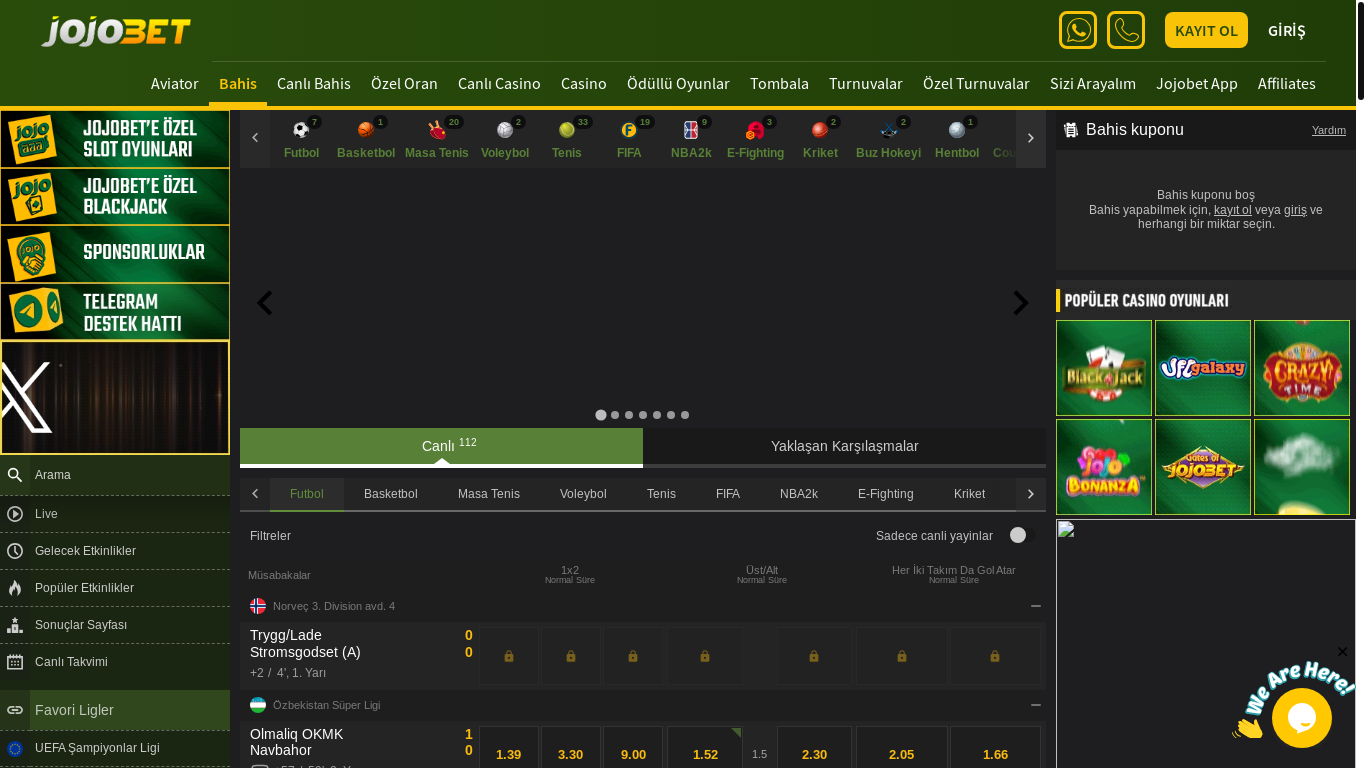The width and height of the screenshot is (1366, 768).
Task: Click the KAYIT OL button
Action: pyautogui.click(x=1206, y=30)
